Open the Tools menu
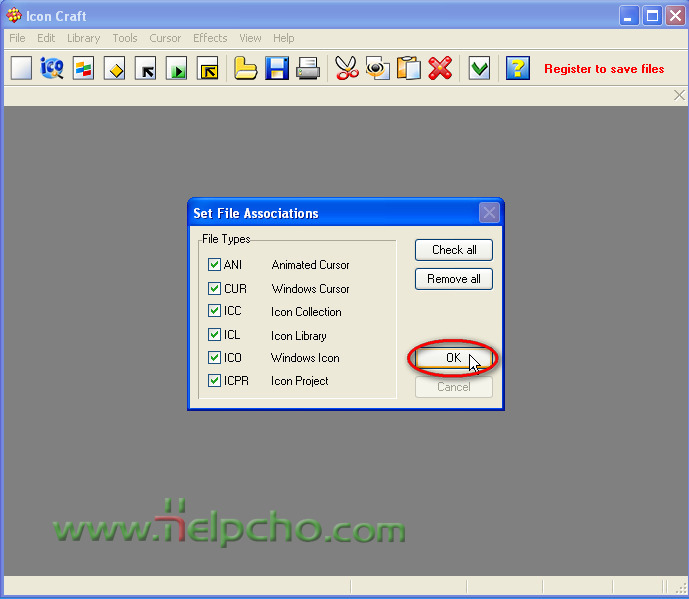This screenshot has width=689, height=599. [x=125, y=38]
